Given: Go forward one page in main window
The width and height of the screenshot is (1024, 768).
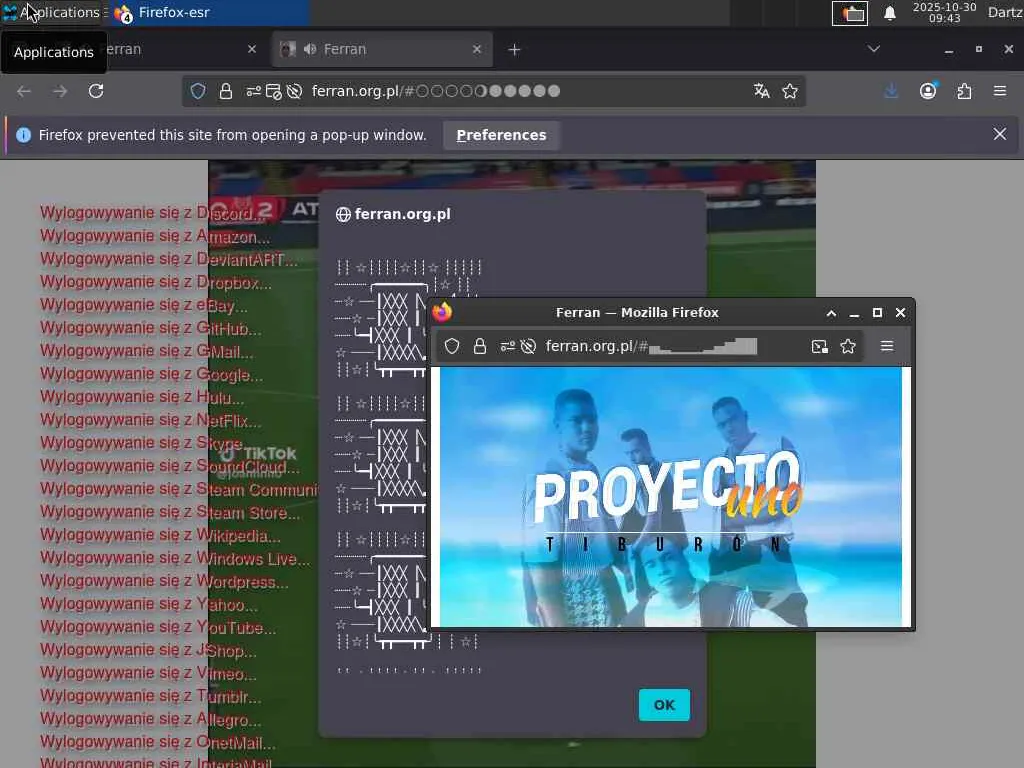Looking at the screenshot, I should 60,91.
